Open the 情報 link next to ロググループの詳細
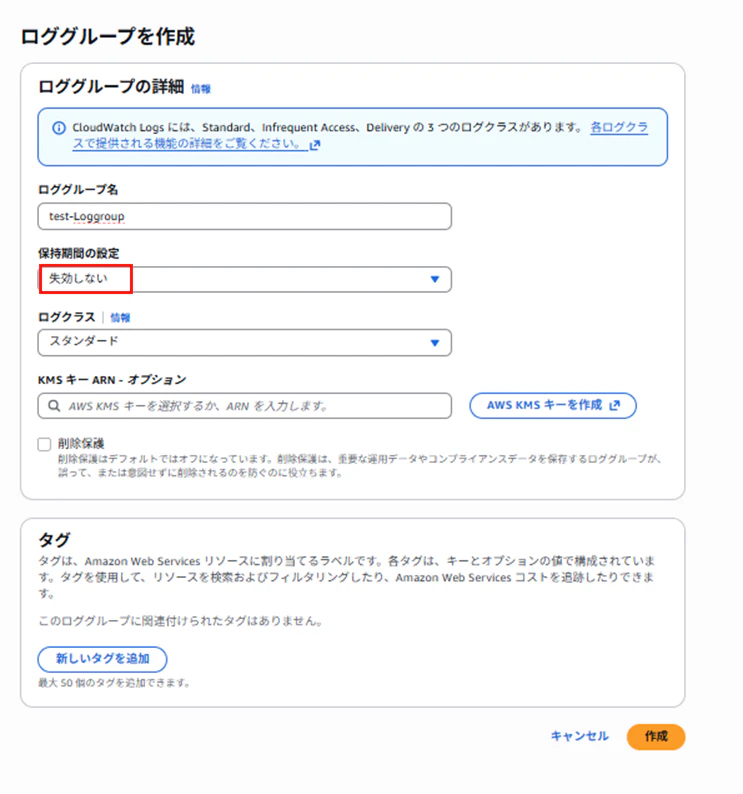 click(x=201, y=89)
